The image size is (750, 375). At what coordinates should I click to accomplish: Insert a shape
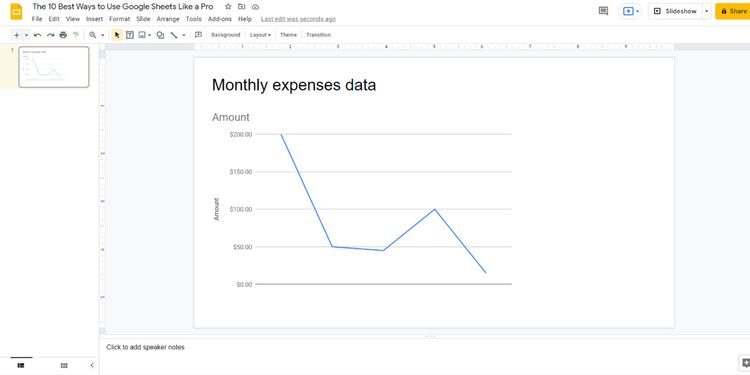coord(161,35)
